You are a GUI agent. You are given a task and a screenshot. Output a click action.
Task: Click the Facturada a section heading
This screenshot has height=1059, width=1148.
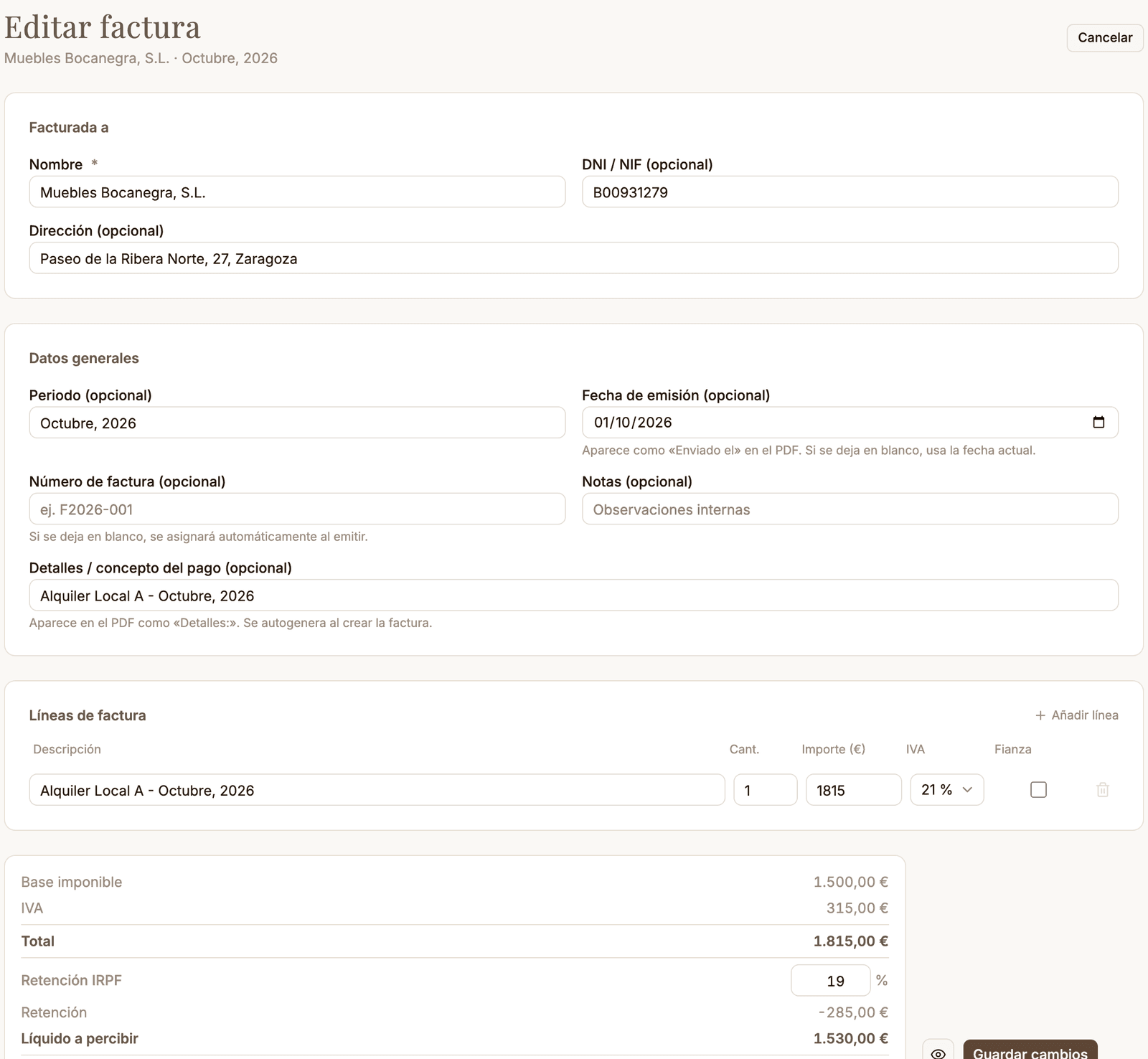(x=69, y=127)
